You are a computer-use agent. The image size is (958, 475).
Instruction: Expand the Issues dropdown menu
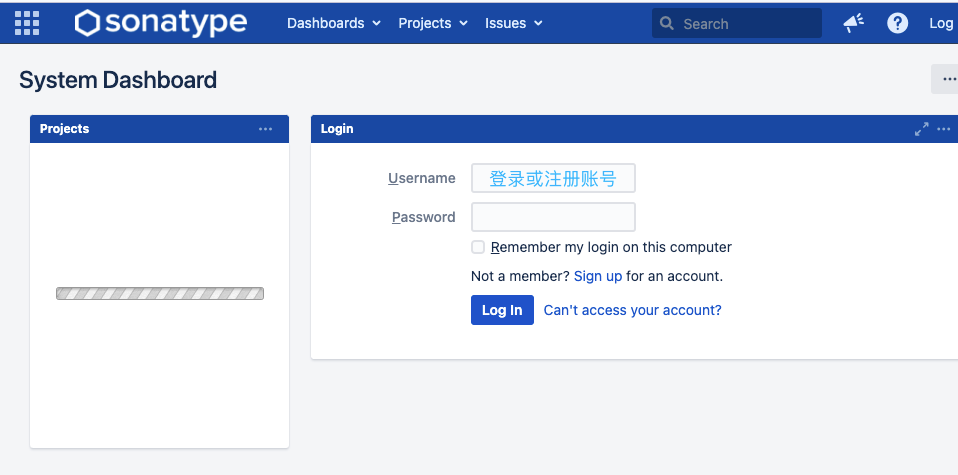(x=513, y=23)
